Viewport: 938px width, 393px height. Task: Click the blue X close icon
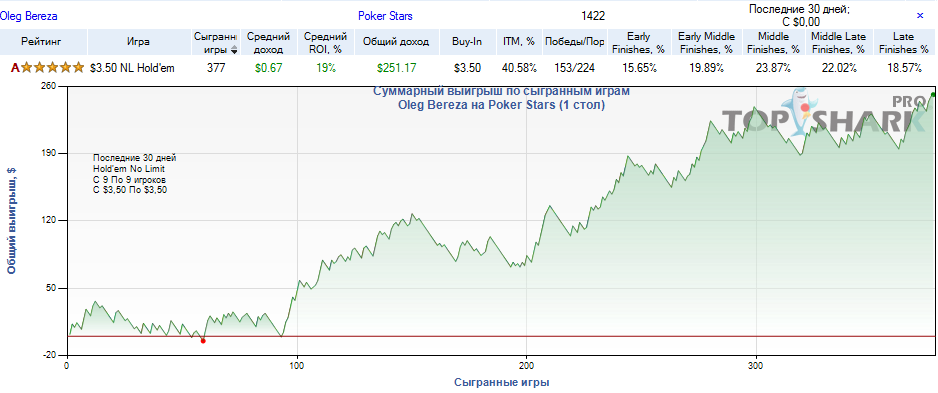[920, 16]
